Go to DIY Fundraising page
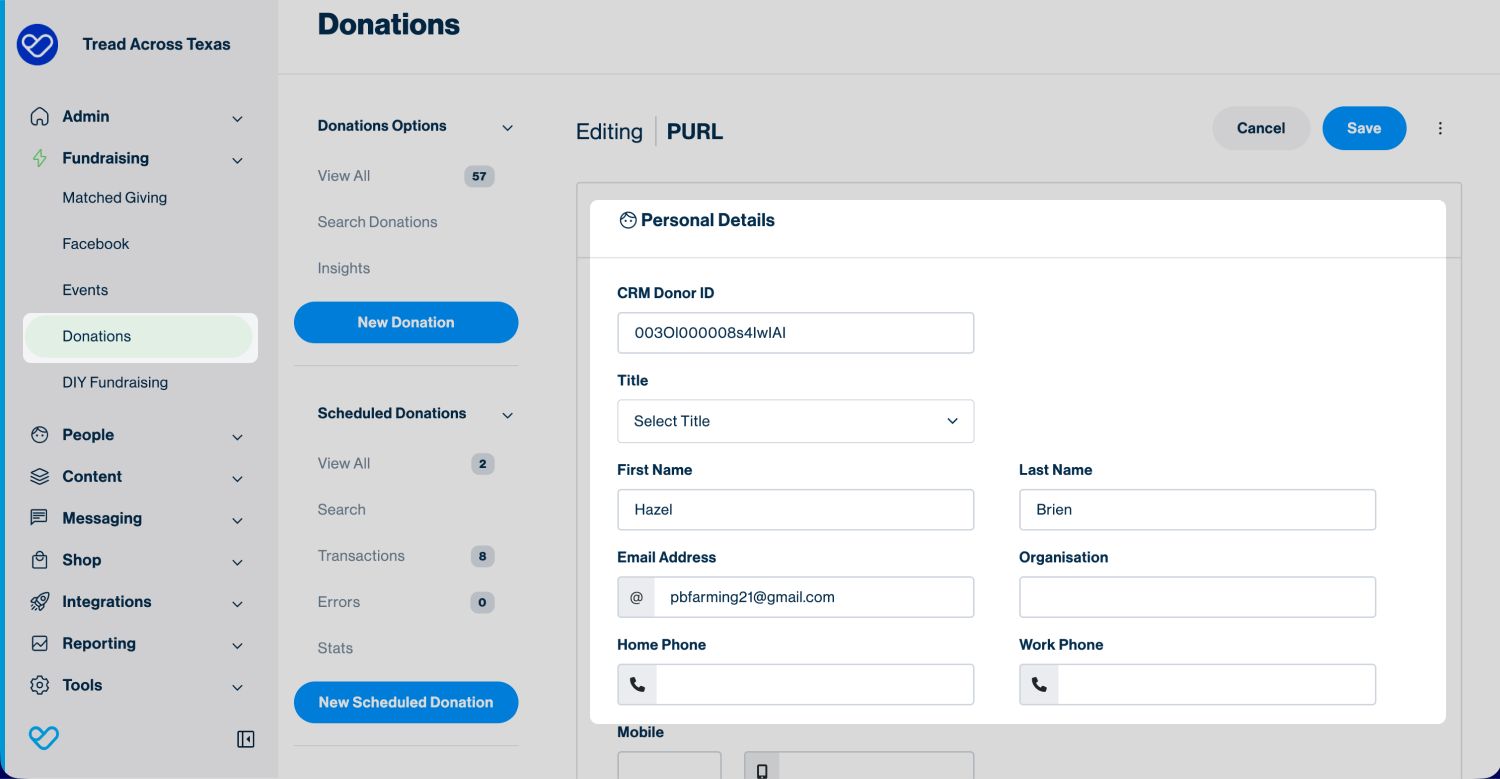This screenshot has width=1500, height=779. [115, 382]
